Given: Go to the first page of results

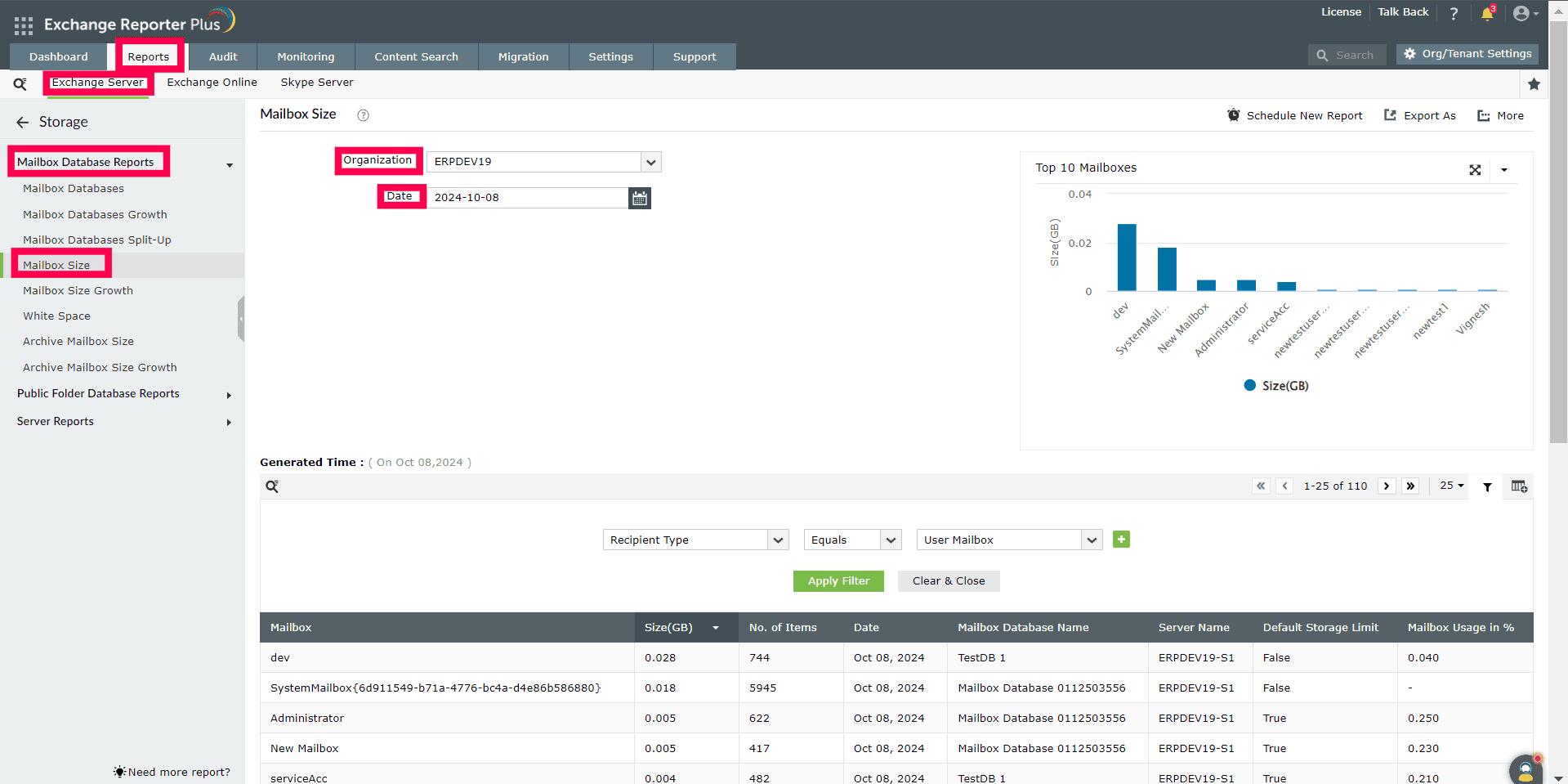Looking at the screenshot, I should [1261, 486].
